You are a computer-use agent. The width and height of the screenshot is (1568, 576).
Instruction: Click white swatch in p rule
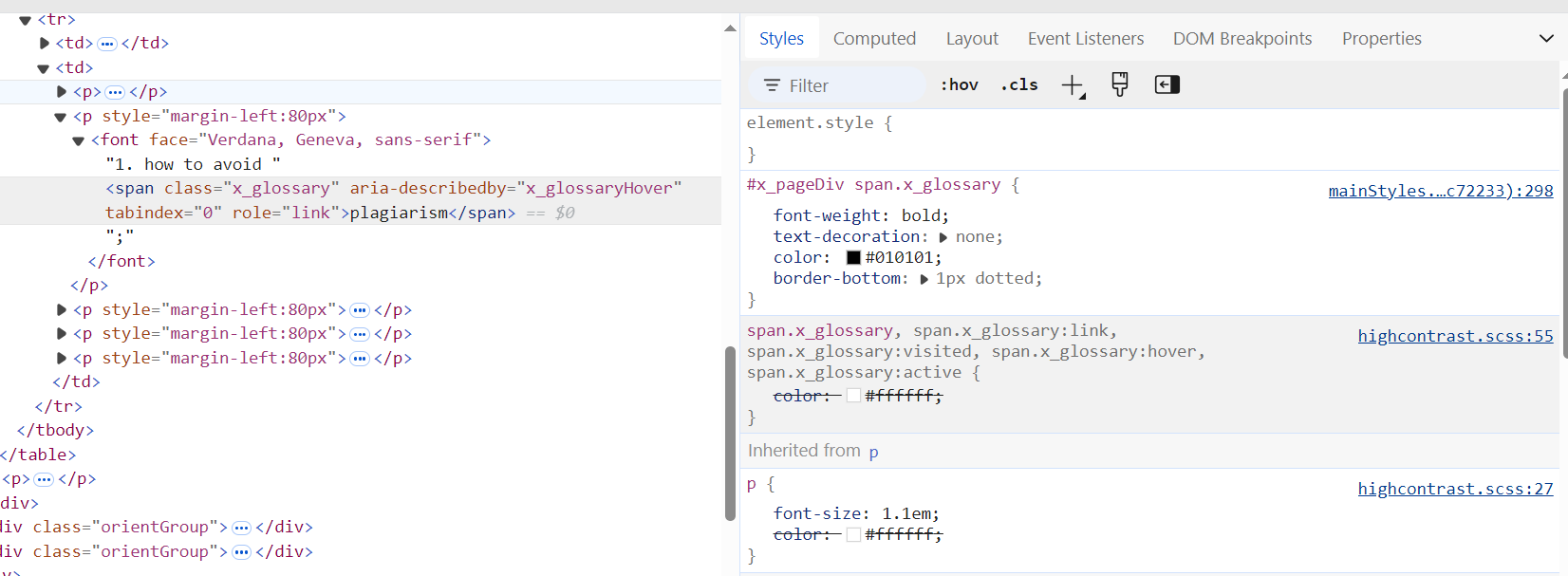click(x=853, y=534)
